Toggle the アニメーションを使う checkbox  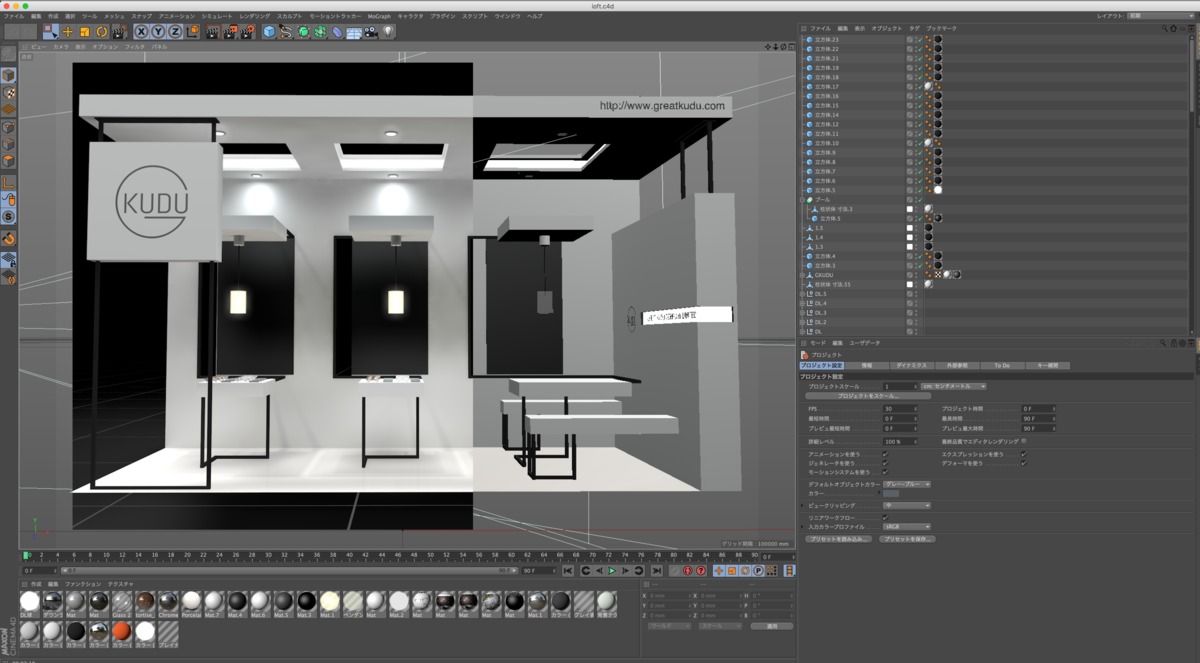(885, 454)
